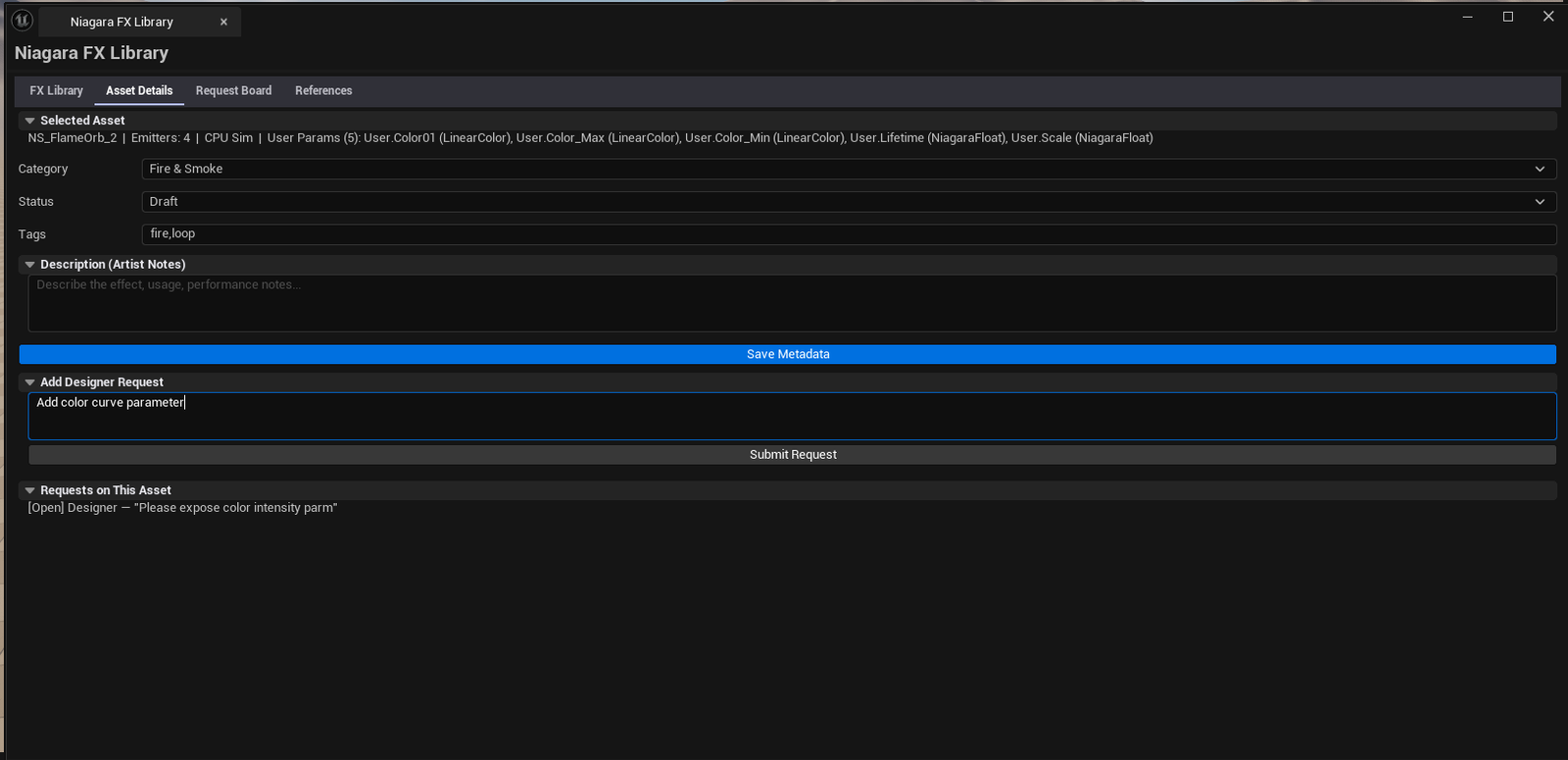The width and height of the screenshot is (1568, 760).
Task: Click the Category label
Action: coord(43,169)
